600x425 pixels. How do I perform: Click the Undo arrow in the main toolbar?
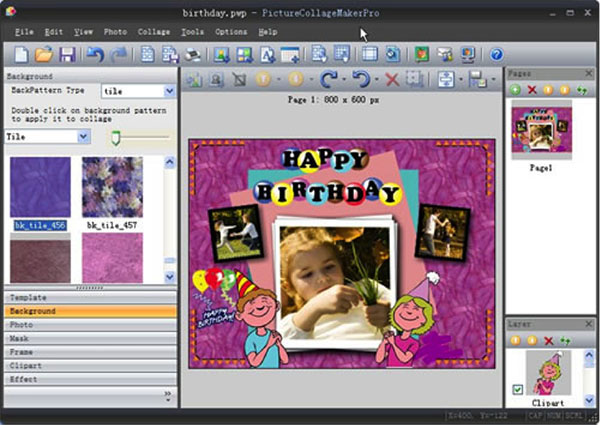coord(95,54)
